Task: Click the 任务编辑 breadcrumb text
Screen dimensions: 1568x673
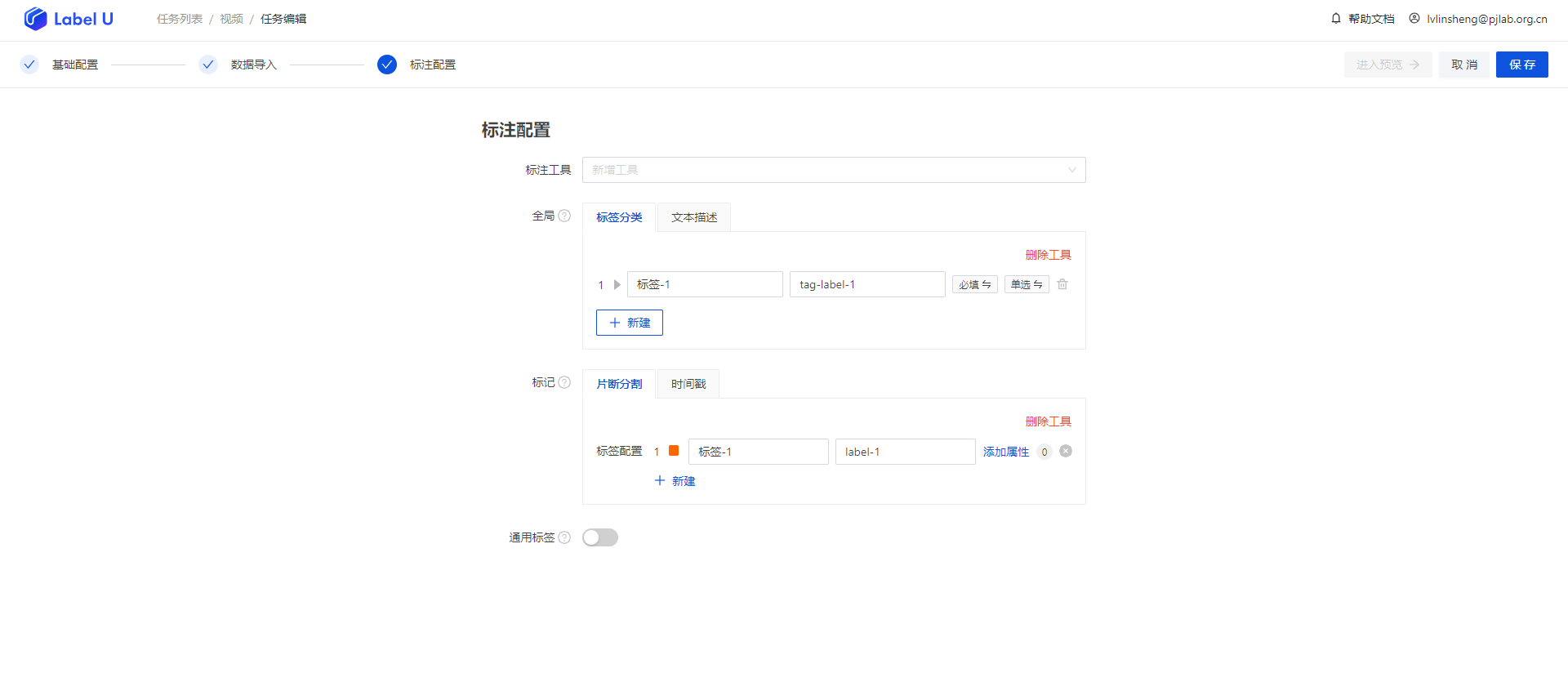Action: click(283, 19)
